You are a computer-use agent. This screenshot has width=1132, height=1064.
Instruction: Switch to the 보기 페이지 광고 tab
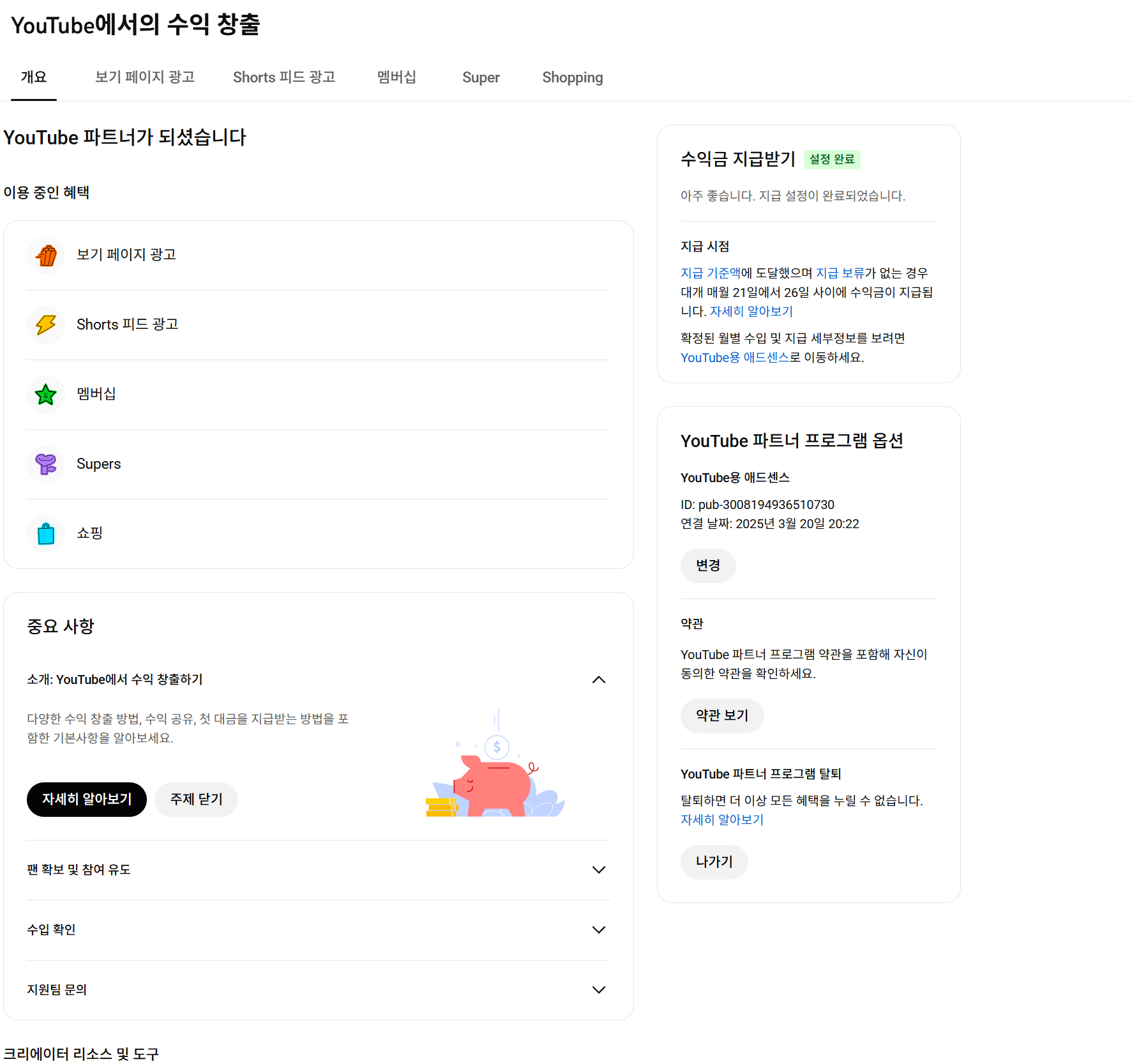tap(144, 77)
